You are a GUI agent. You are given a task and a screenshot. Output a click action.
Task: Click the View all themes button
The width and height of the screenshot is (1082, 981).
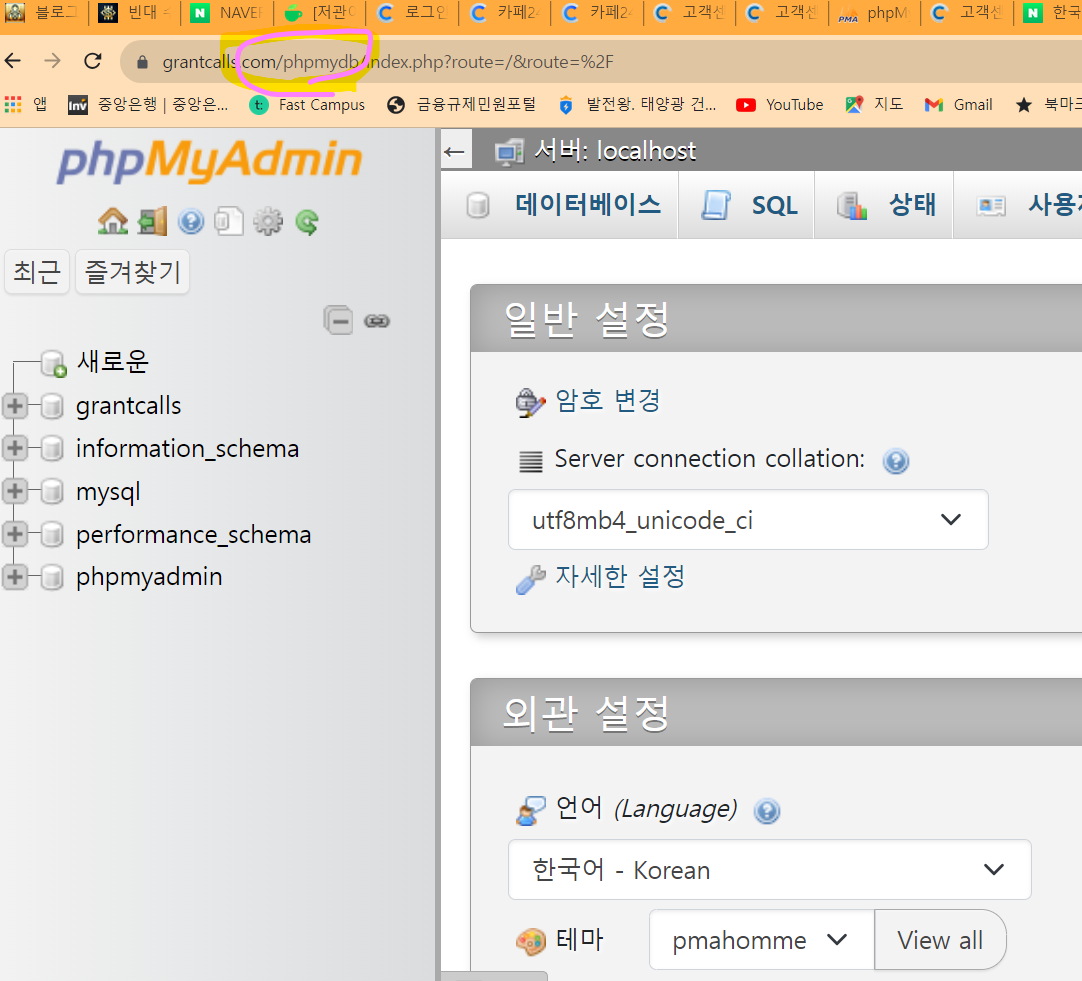(x=940, y=940)
